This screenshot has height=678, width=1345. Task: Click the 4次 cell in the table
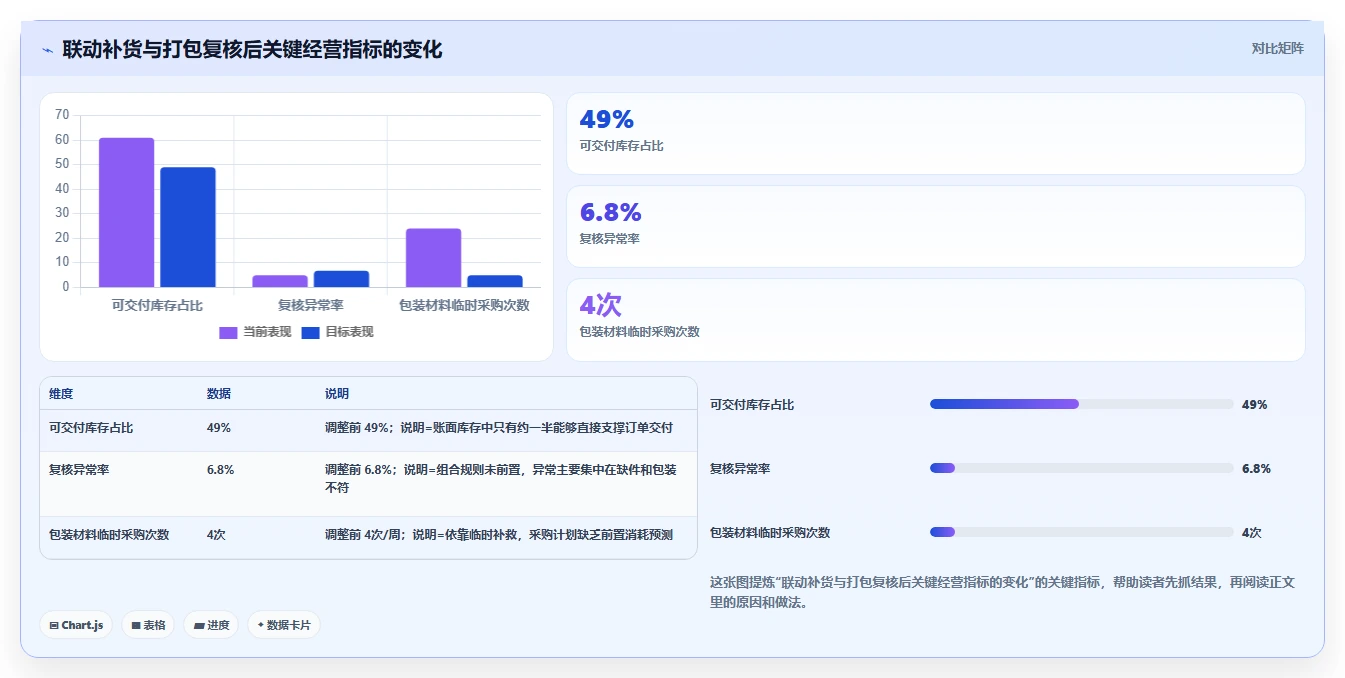pos(216,535)
